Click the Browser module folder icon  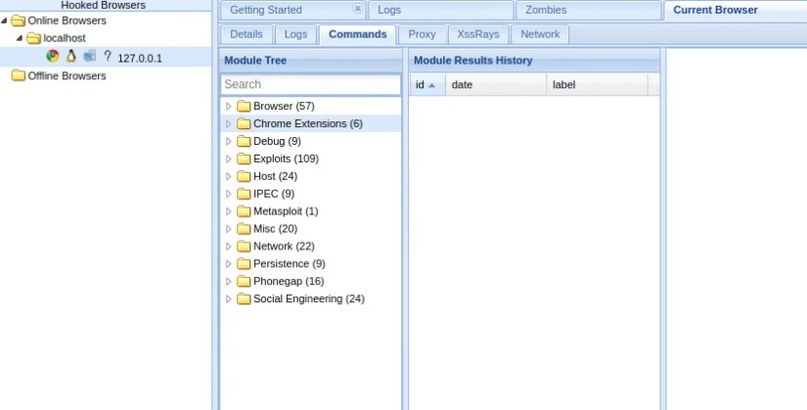(x=243, y=106)
